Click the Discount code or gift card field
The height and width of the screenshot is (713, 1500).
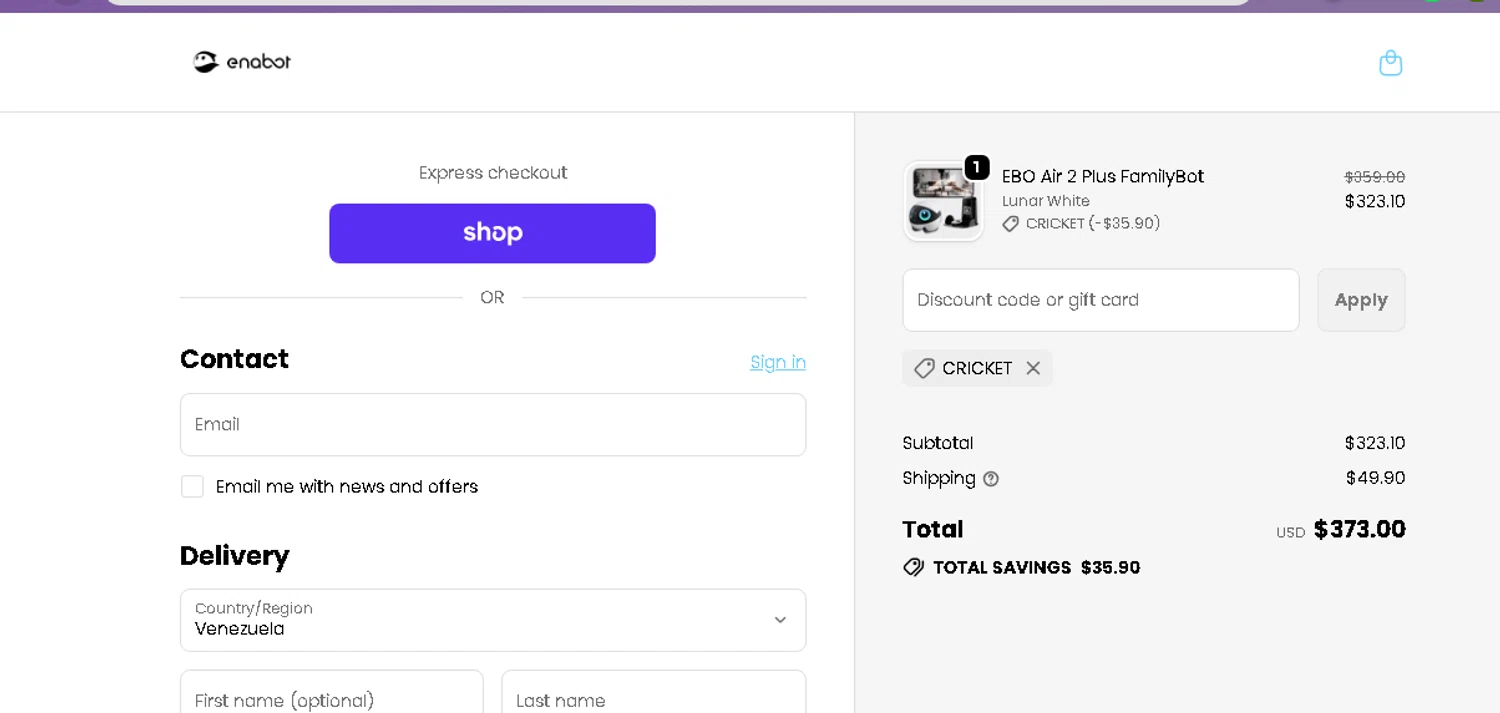[x=1101, y=300]
